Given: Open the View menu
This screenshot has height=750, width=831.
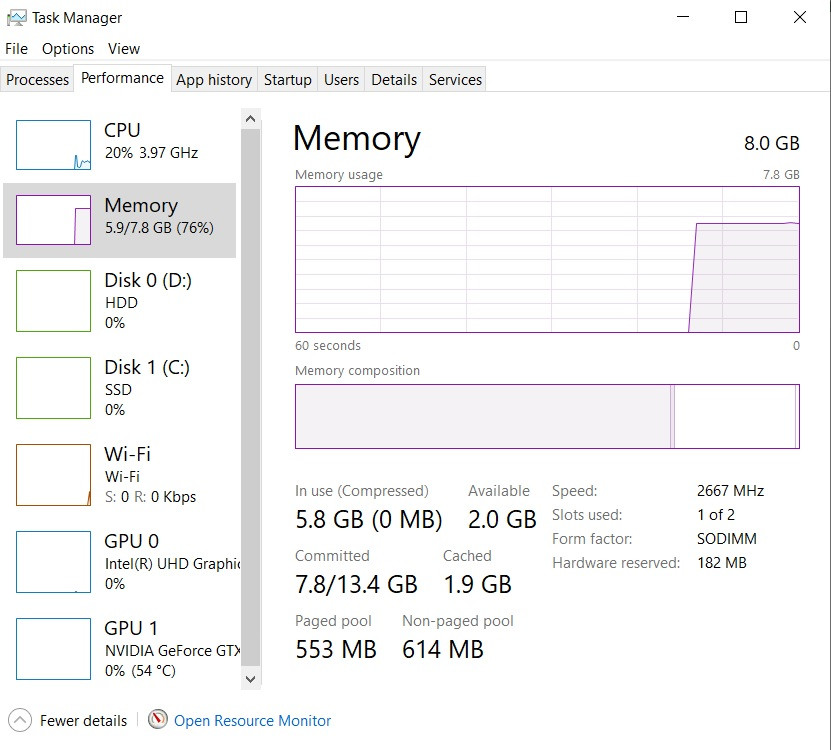Looking at the screenshot, I should pyautogui.click(x=124, y=49).
